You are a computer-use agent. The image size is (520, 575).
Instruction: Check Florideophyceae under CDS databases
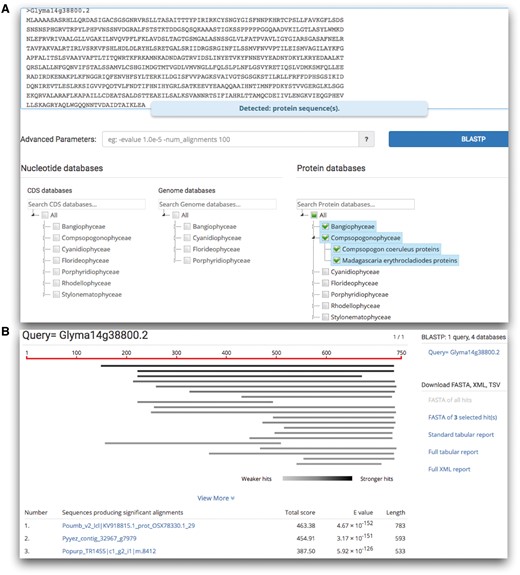coord(56,261)
